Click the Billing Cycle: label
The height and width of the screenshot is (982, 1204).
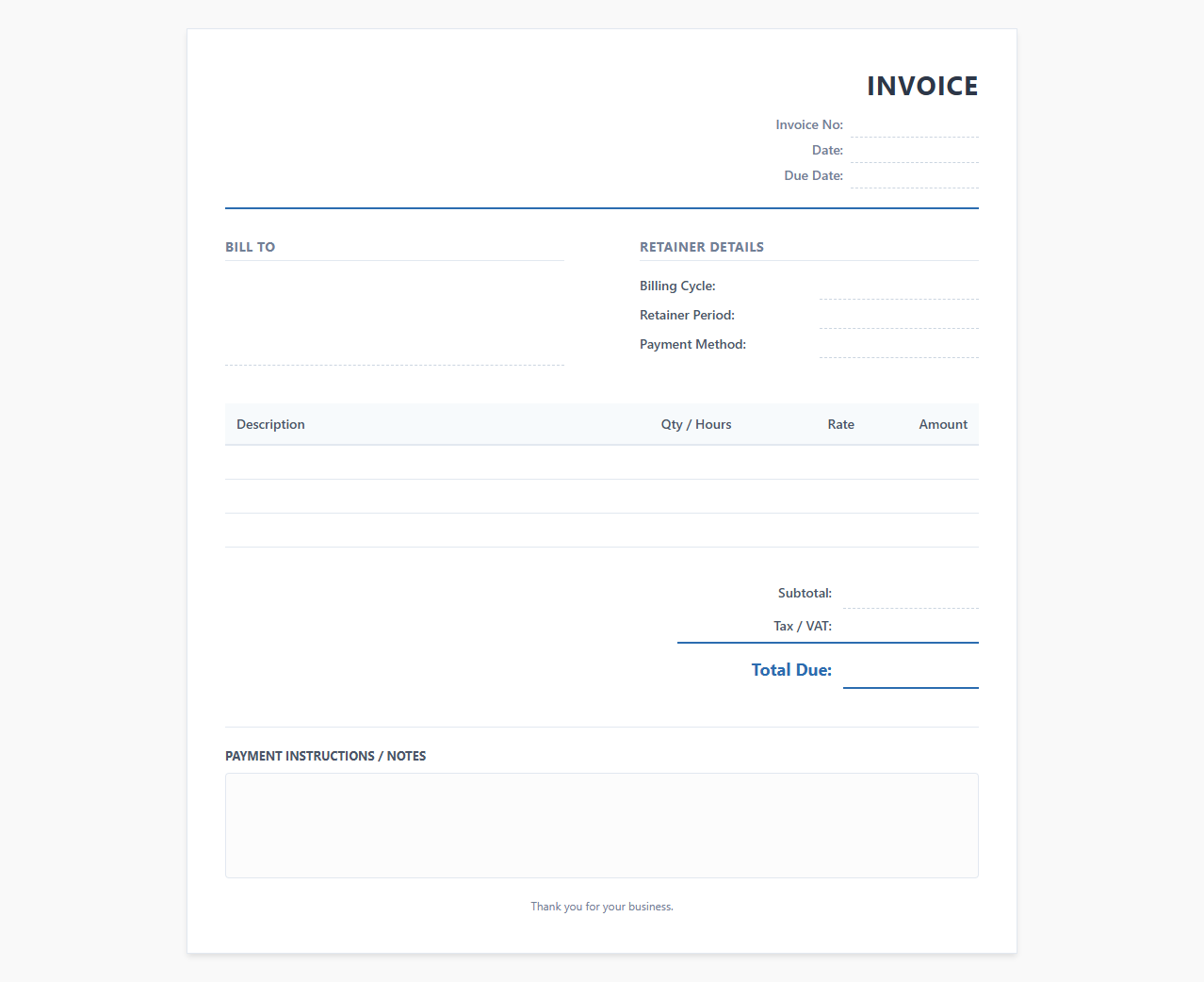click(677, 286)
